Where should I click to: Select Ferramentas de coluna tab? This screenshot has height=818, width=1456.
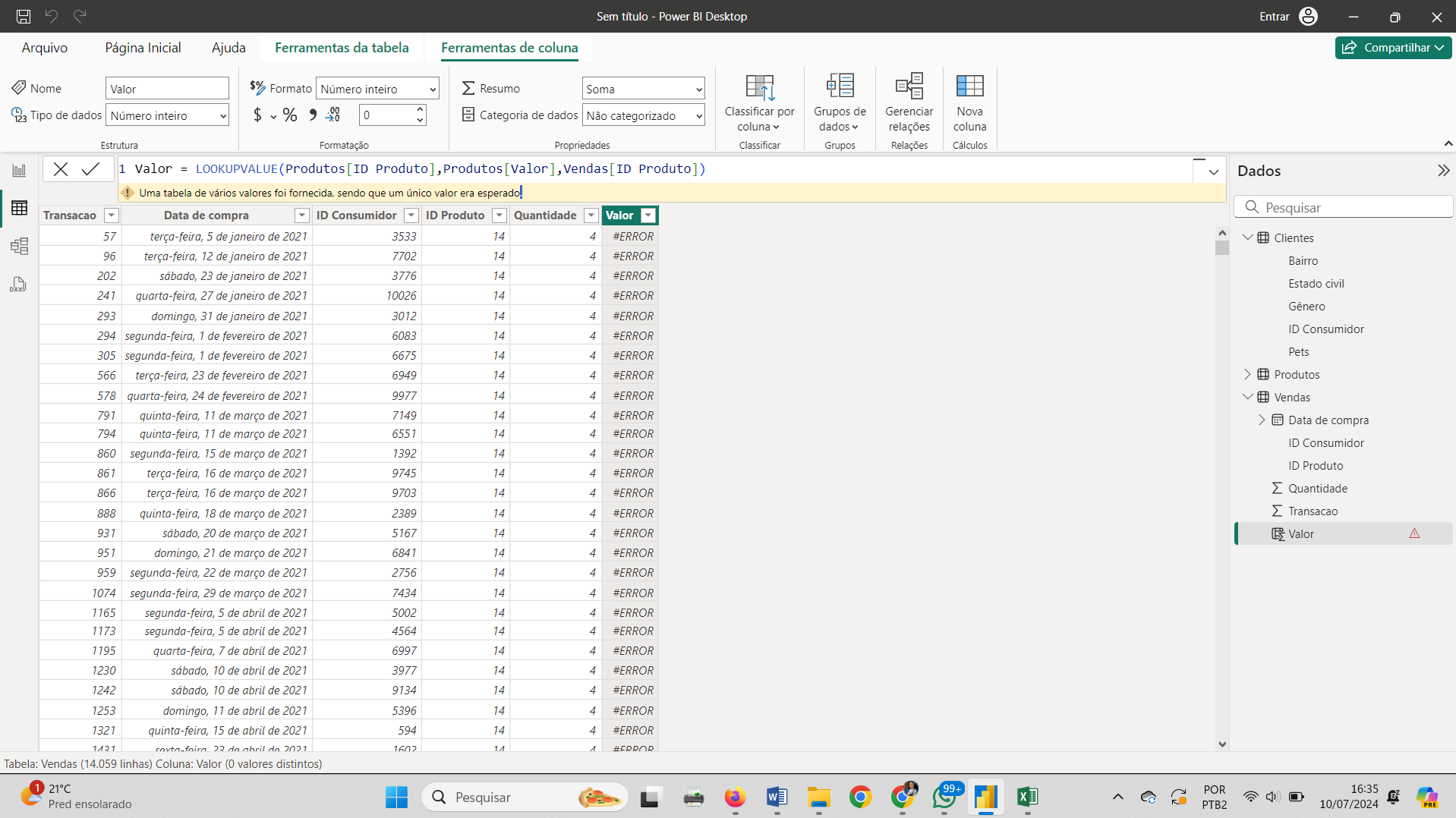[x=509, y=48]
